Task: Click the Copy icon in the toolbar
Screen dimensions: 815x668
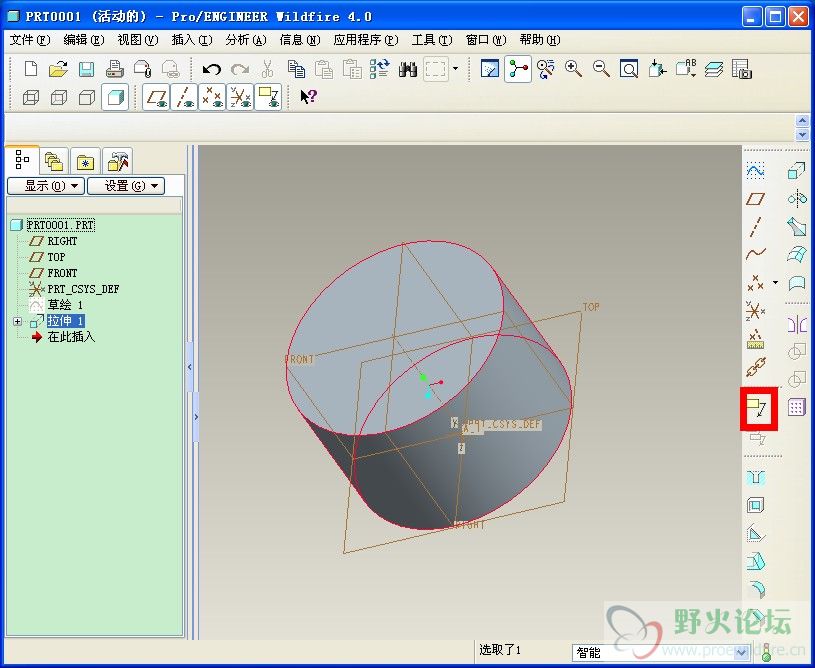Action: pyautogui.click(x=296, y=69)
